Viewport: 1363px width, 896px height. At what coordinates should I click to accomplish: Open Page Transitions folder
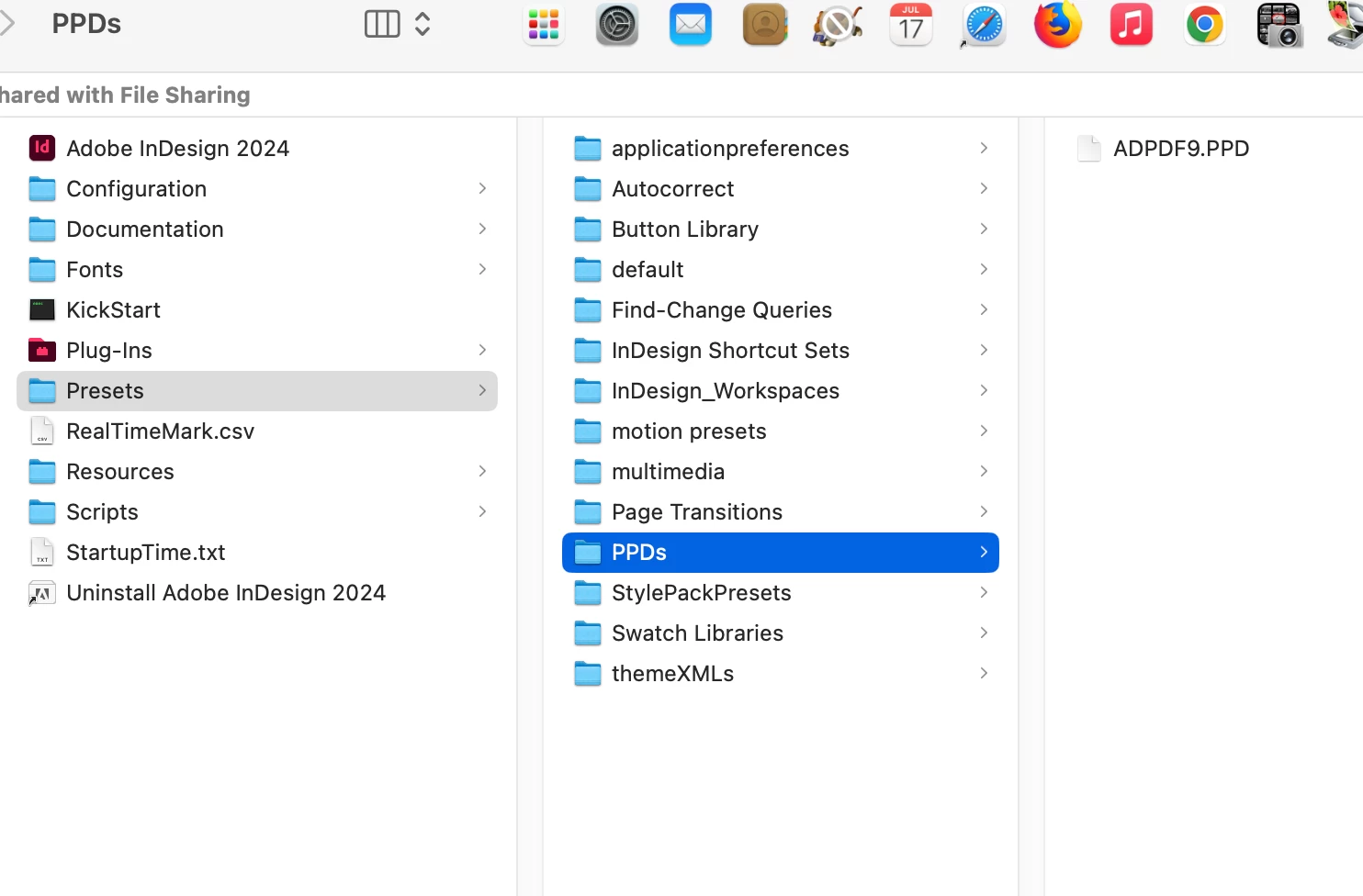[x=781, y=512]
